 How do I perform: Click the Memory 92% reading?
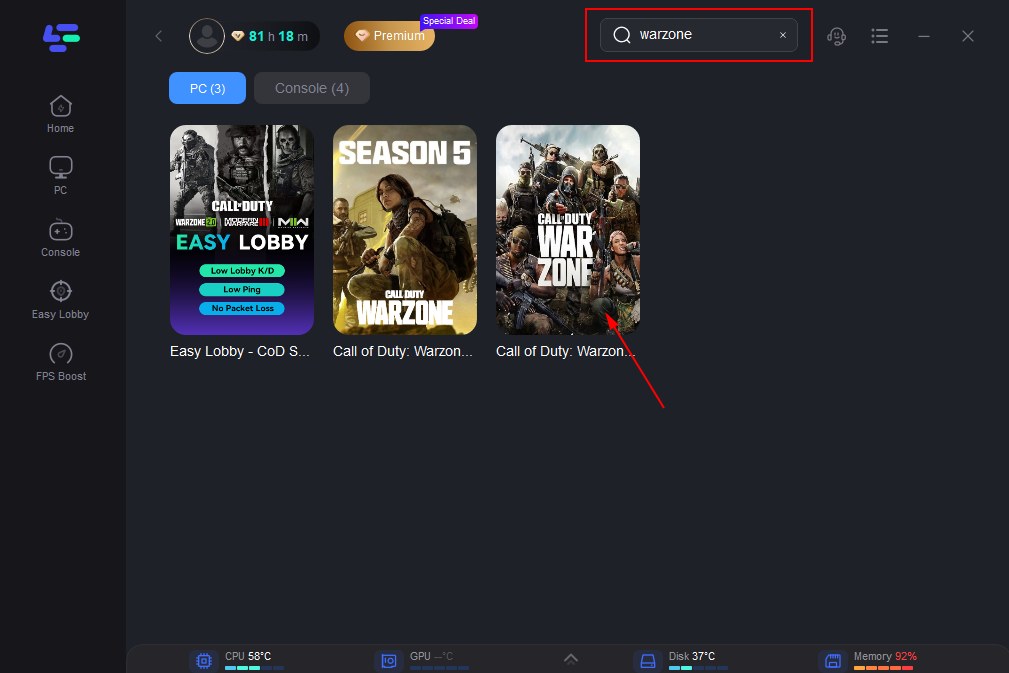[x=885, y=656]
